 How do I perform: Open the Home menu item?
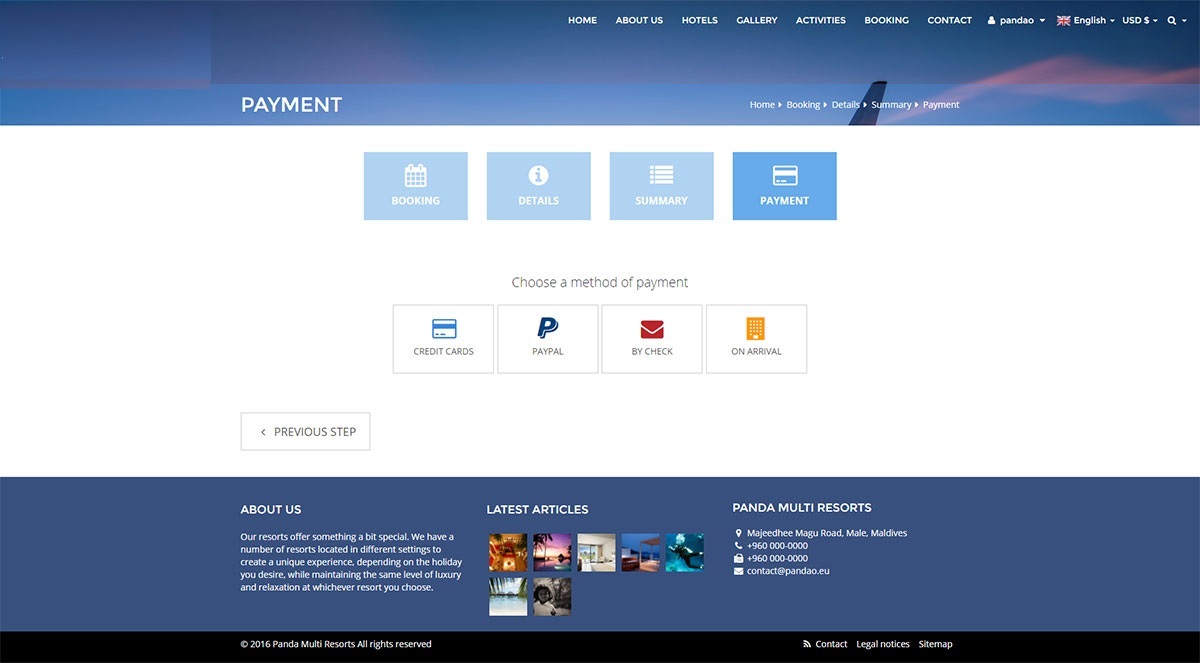pyautogui.click(x=582, y=20)
